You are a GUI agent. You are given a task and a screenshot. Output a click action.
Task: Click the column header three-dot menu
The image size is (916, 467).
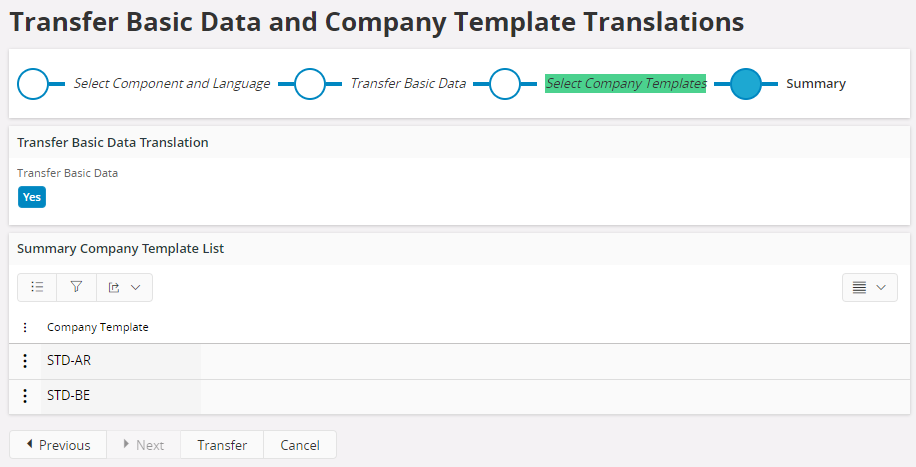pyautogui.click(x=25, y=327)
